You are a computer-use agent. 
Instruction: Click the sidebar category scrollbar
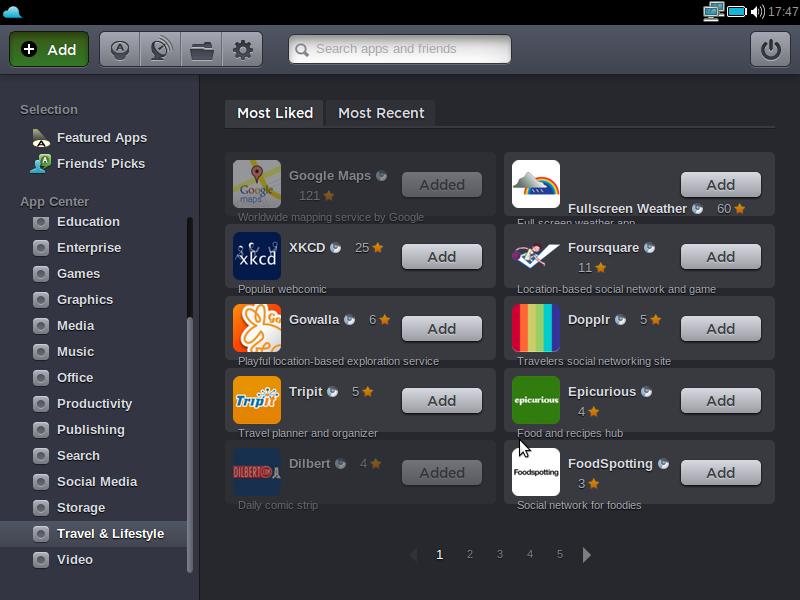190,440
